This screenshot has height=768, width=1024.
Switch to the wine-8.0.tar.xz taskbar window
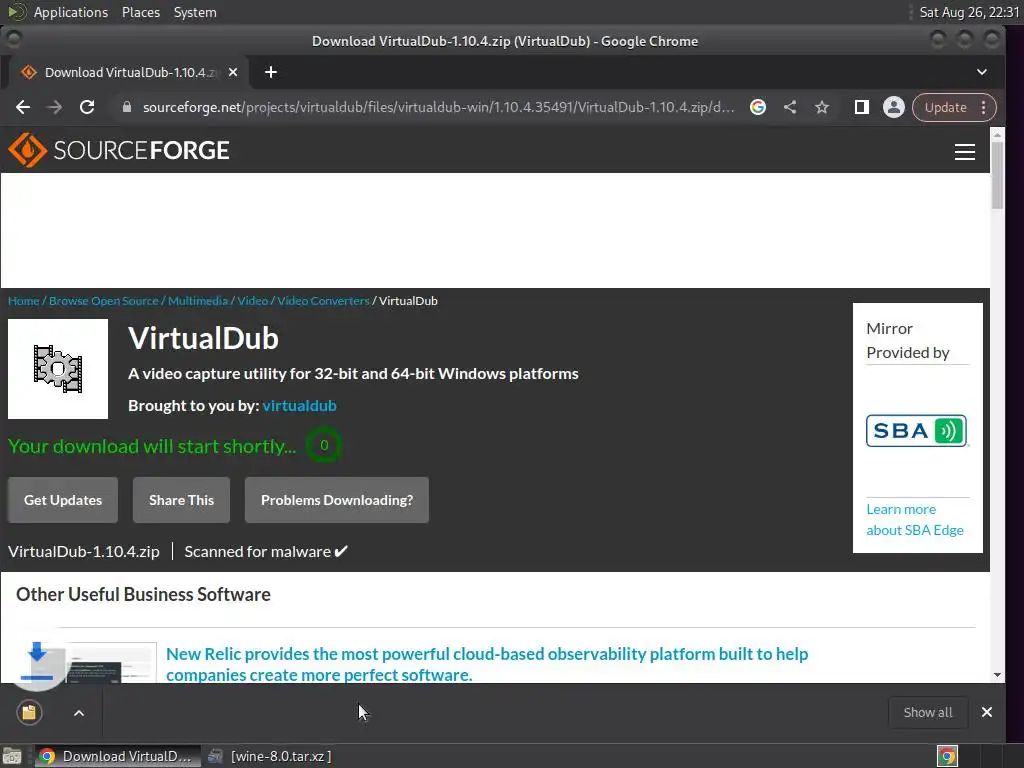tap(270, 757)
